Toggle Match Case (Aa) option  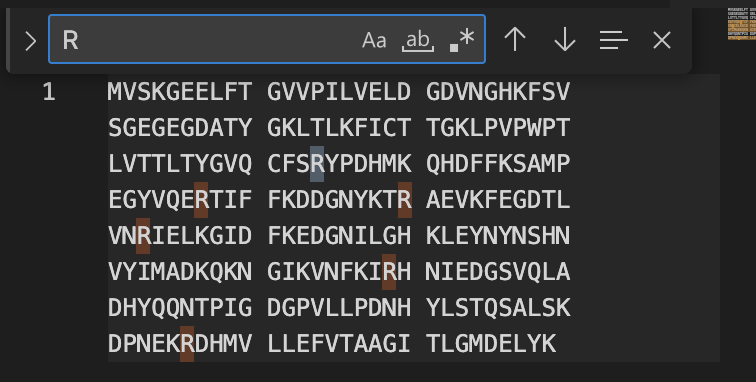374,40
